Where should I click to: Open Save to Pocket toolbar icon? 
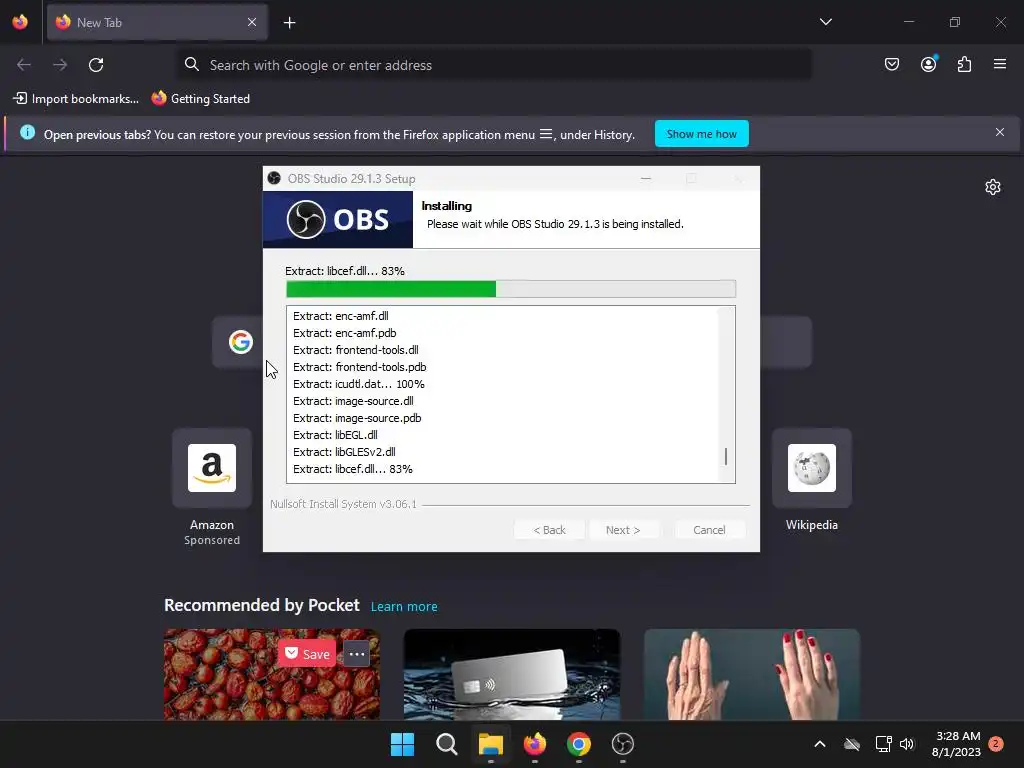tap(891, 64)
